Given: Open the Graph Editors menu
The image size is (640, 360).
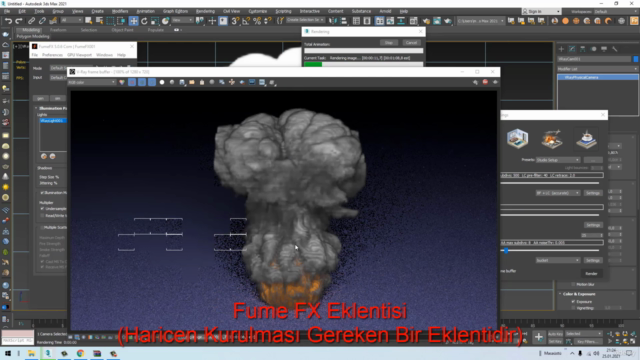Looking at the screenshot, I should click(x=176, y=11).
